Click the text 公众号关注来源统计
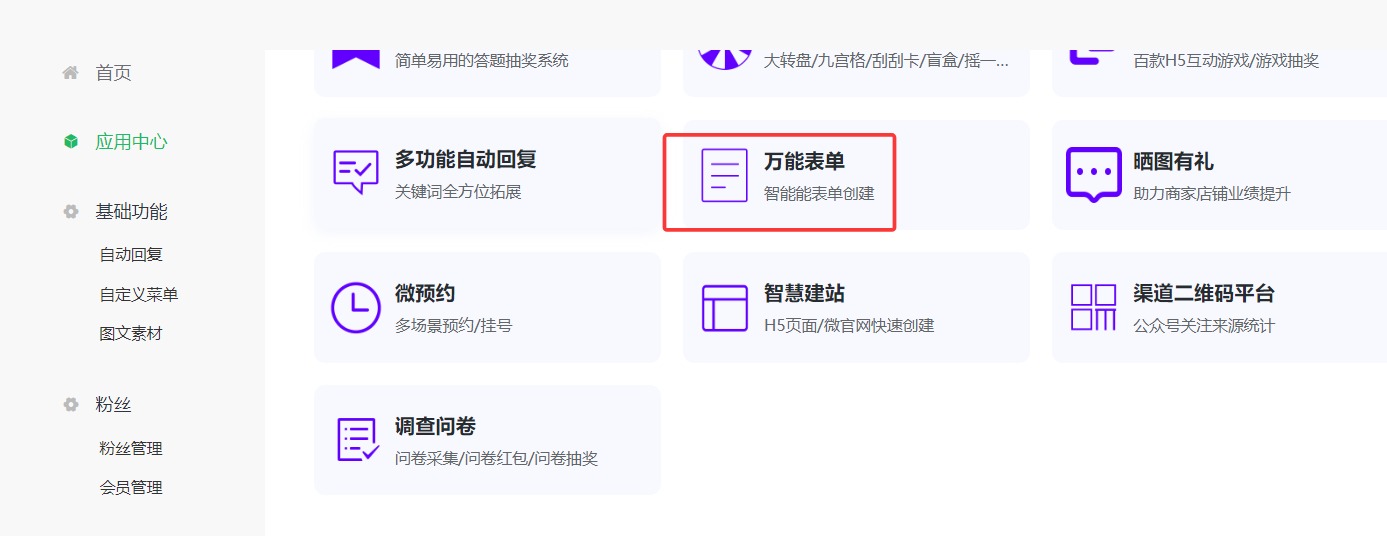Image resolution: width=1387 pixels, height=536 pixels. [1204, 326]
